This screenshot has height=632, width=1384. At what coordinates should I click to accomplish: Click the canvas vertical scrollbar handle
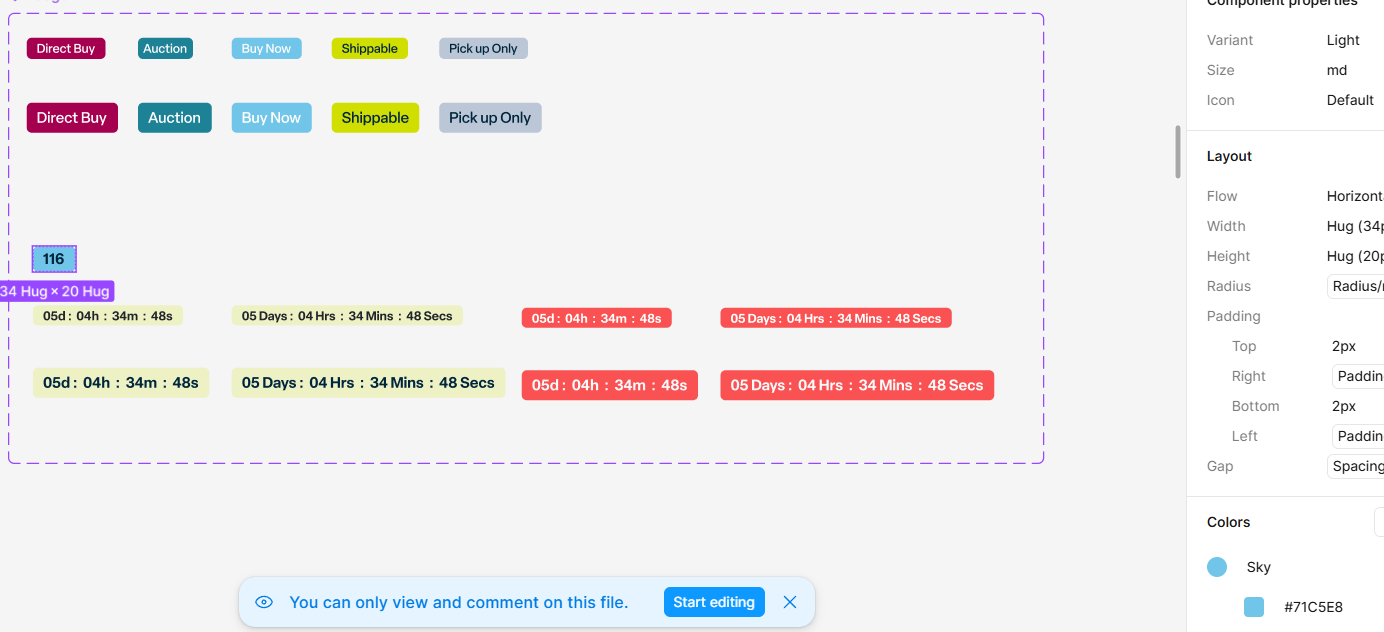pyautogui.click(x=1178, y=152)
